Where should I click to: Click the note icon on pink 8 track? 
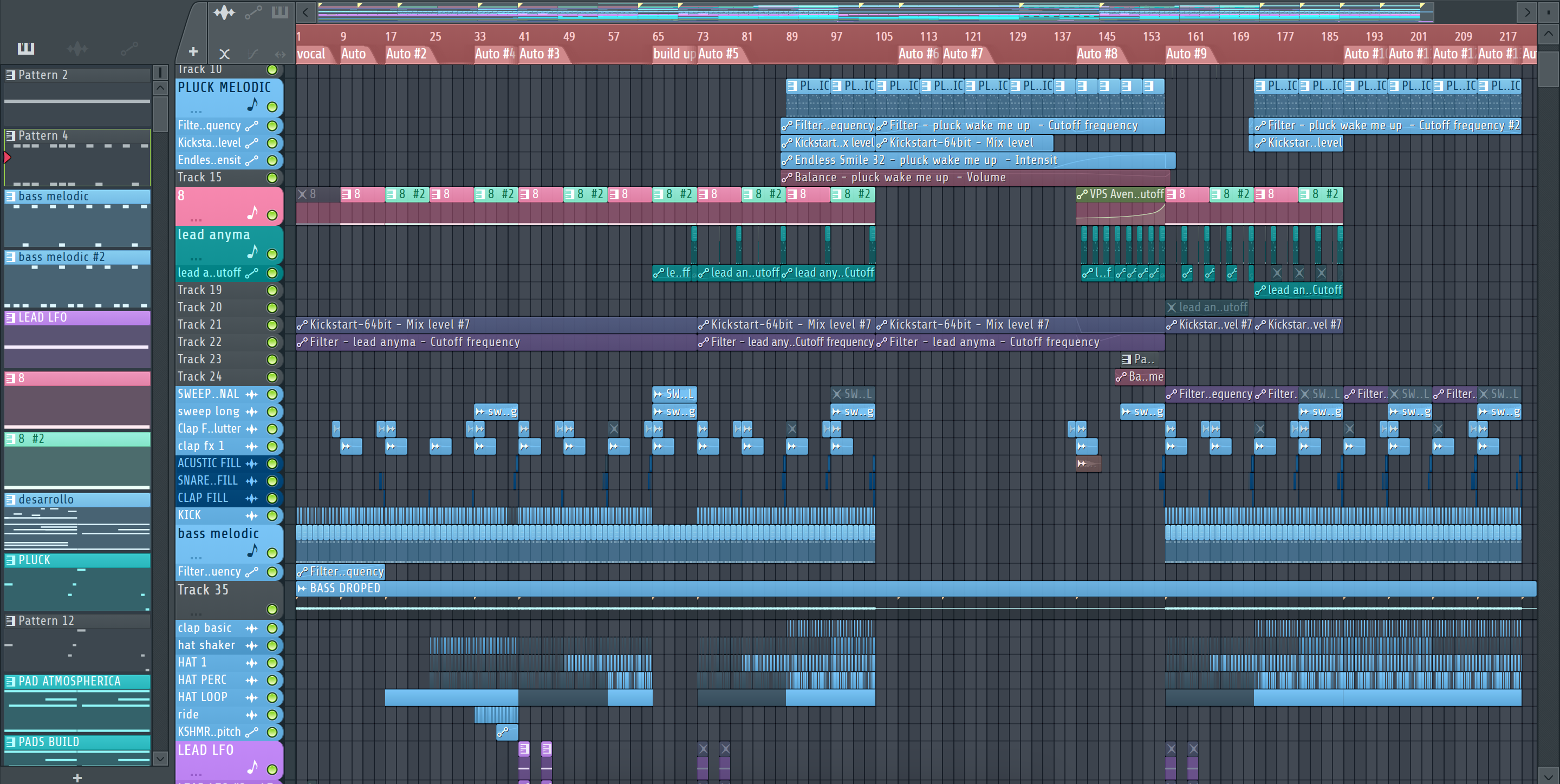point(252,213)
